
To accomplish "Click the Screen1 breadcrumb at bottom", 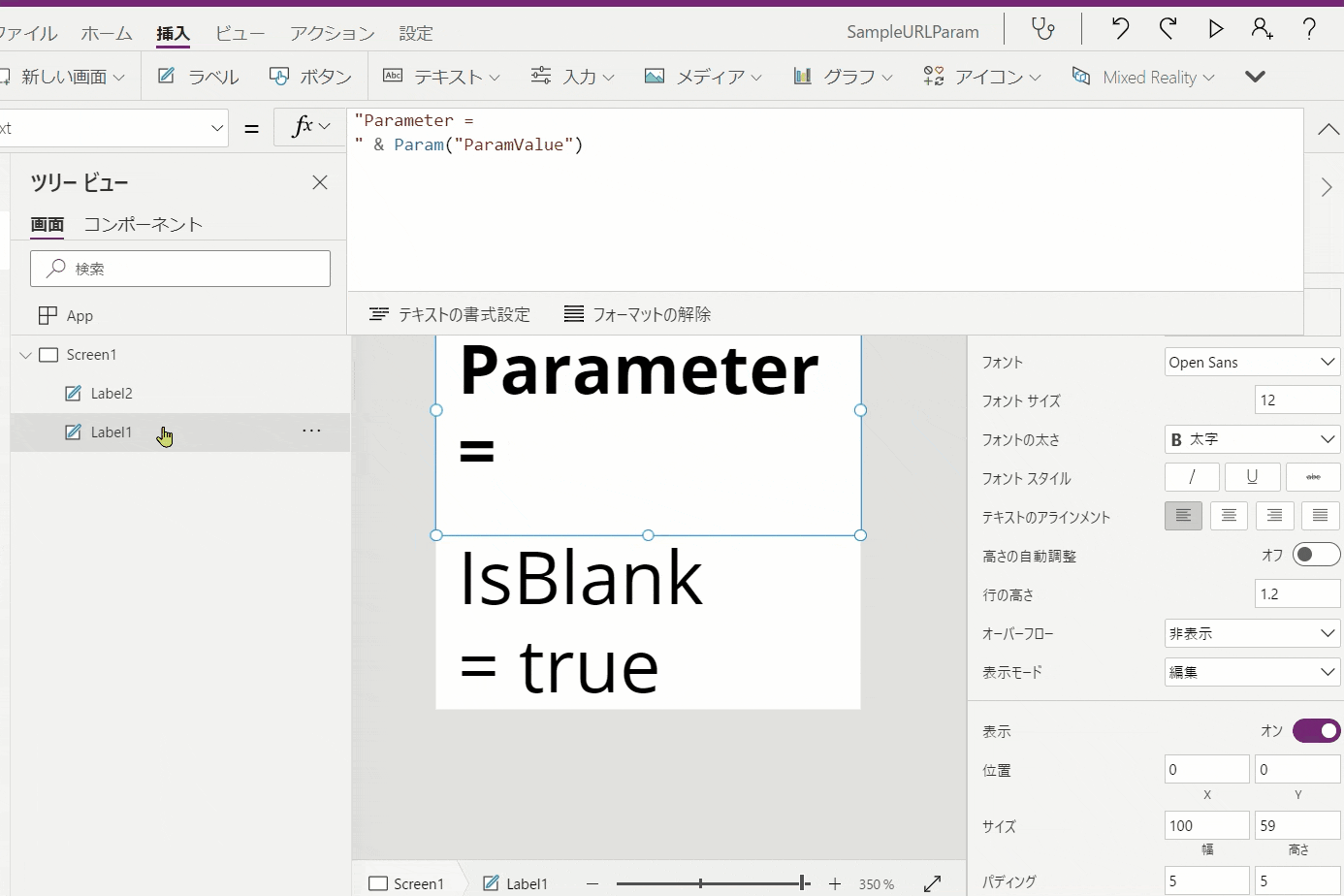I will point(406,883).
